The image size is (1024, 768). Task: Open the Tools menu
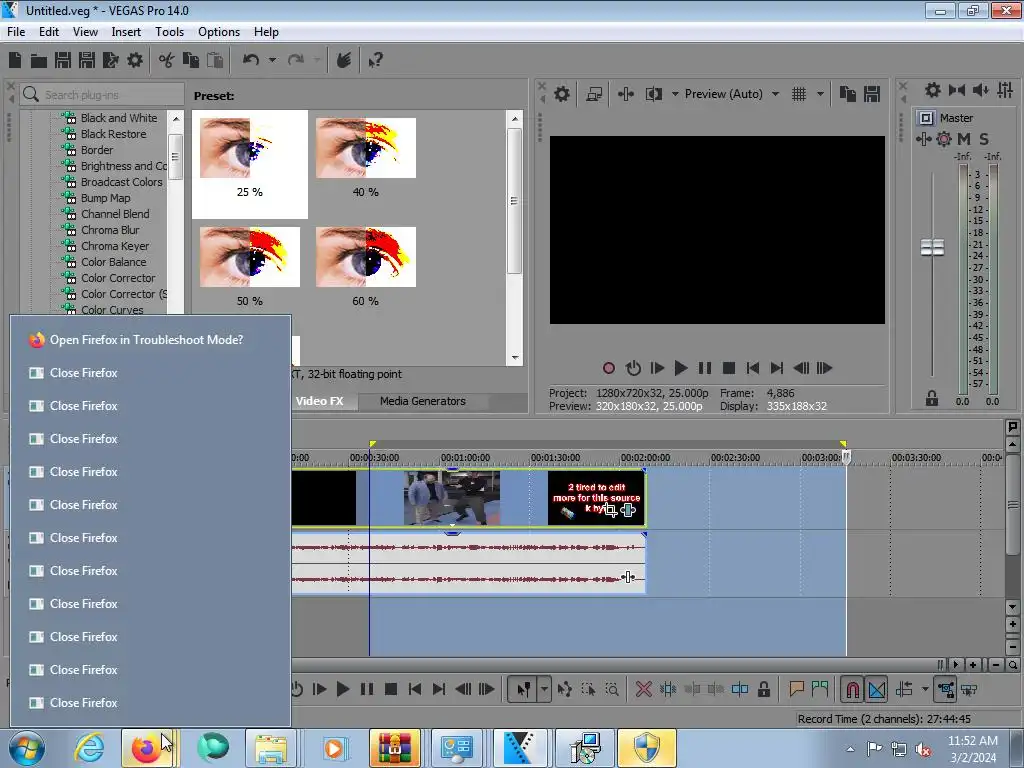[169, 31]
